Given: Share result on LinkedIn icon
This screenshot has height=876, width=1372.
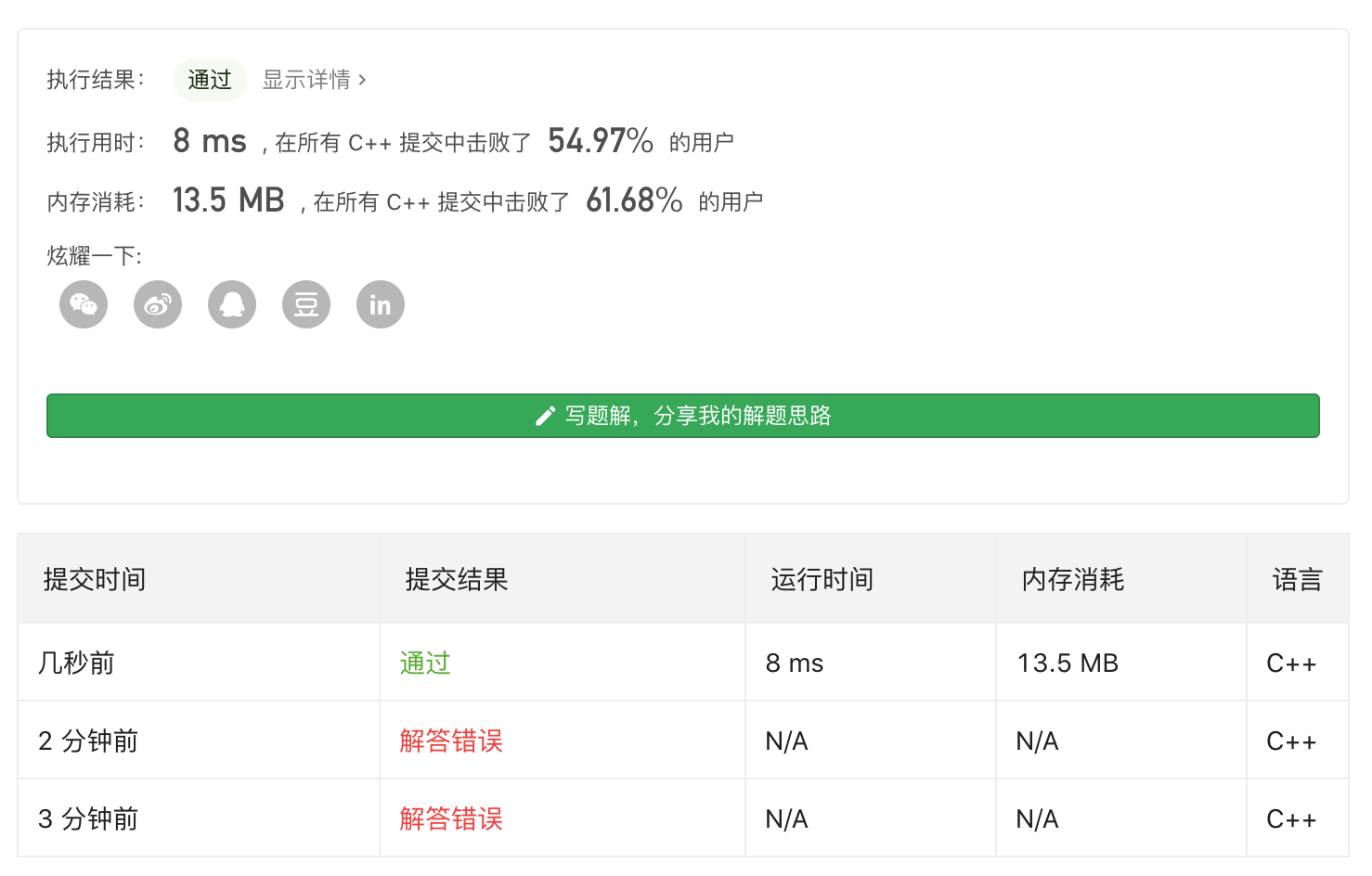Looking at the screenshot, I should coord(381,304).
